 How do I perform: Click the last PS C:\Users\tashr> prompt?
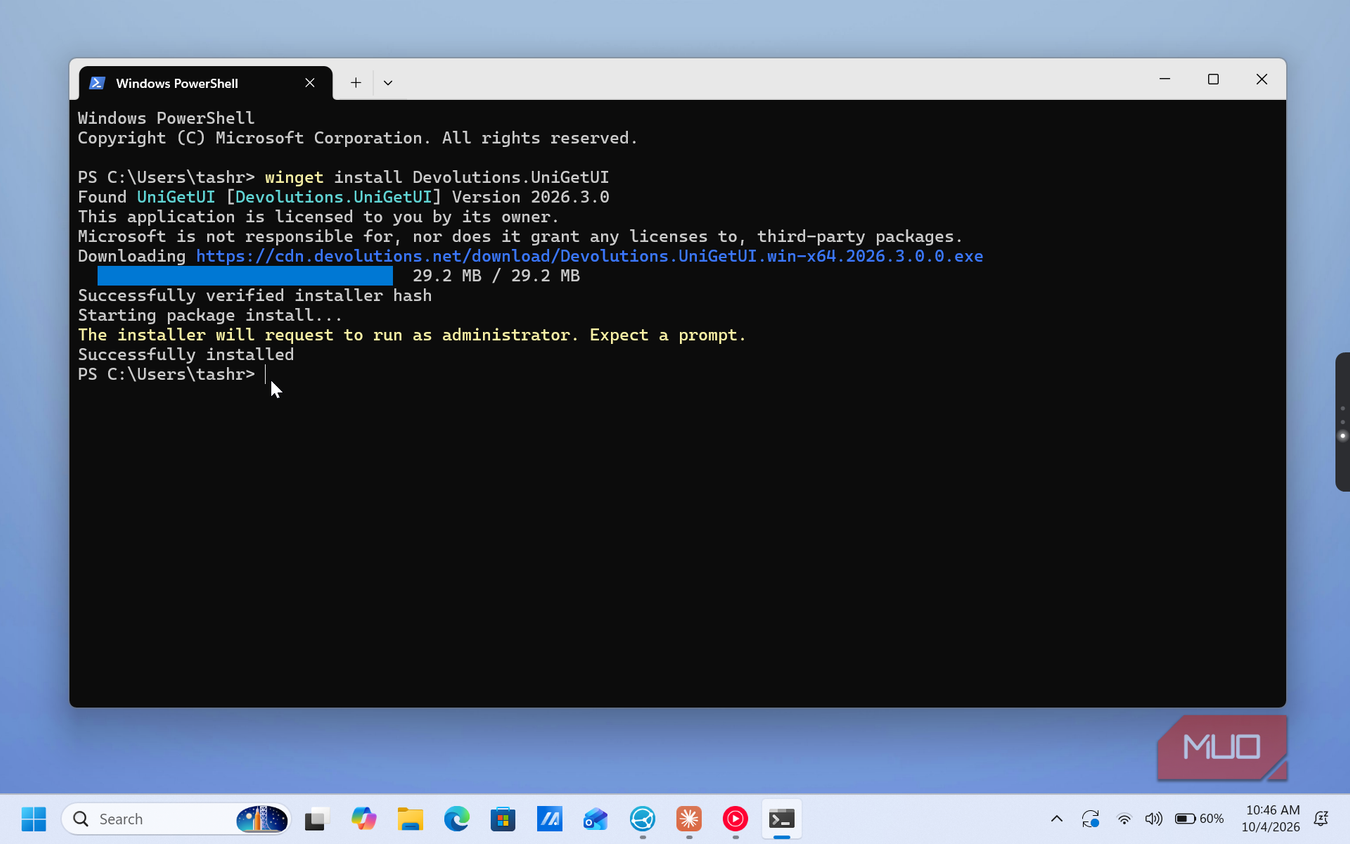click(167, 374)
